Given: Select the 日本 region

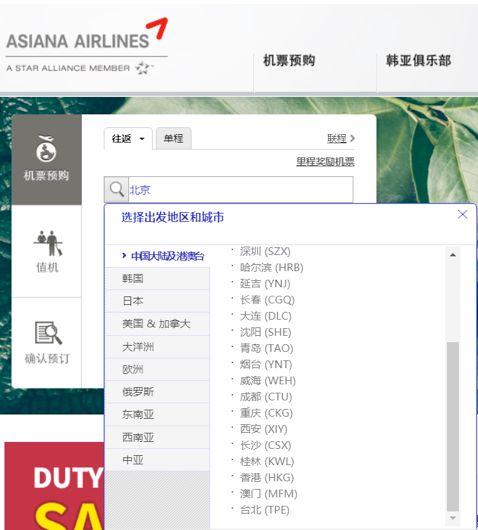Looking at the screenshot, I should (158, 301).
